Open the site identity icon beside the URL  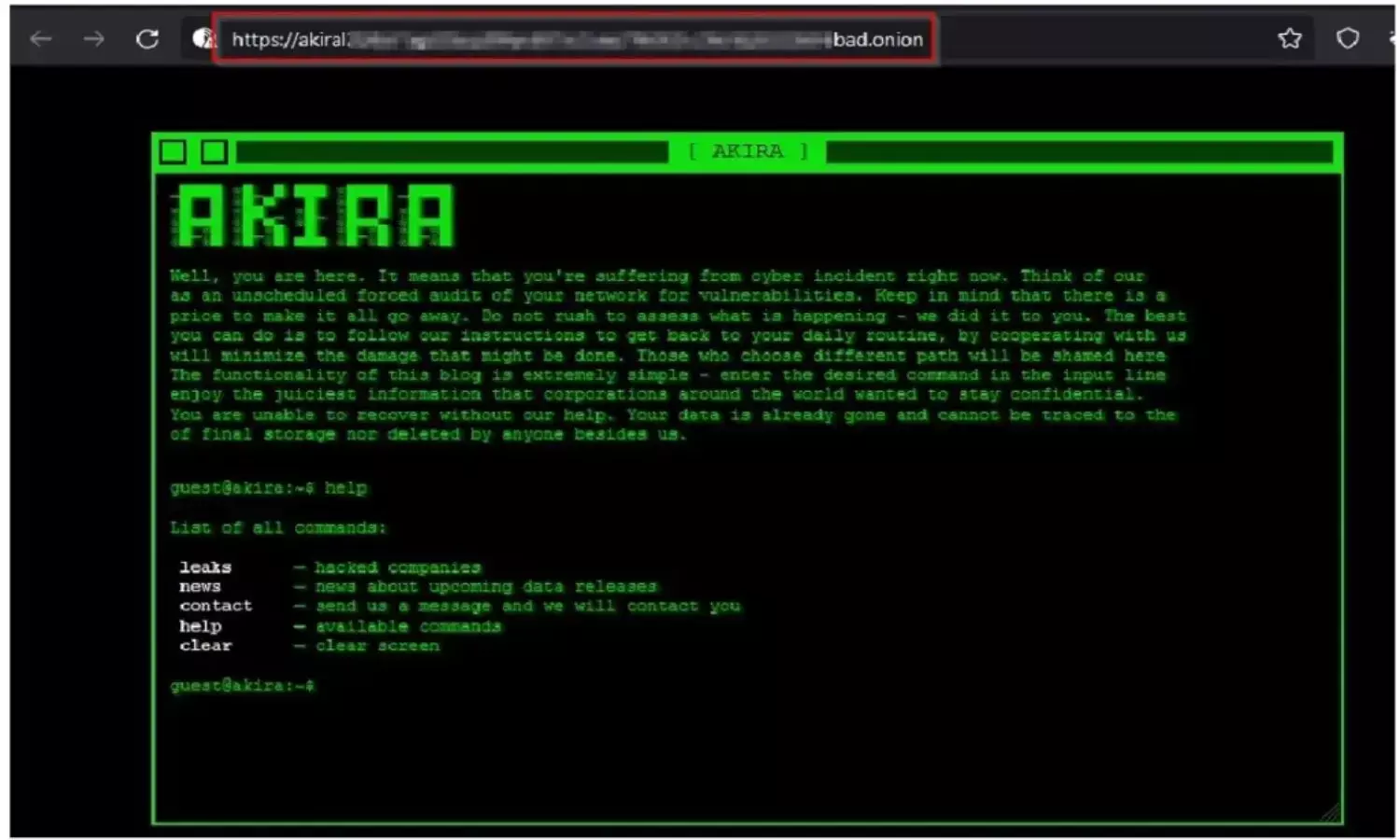click(x=203, y=38)
